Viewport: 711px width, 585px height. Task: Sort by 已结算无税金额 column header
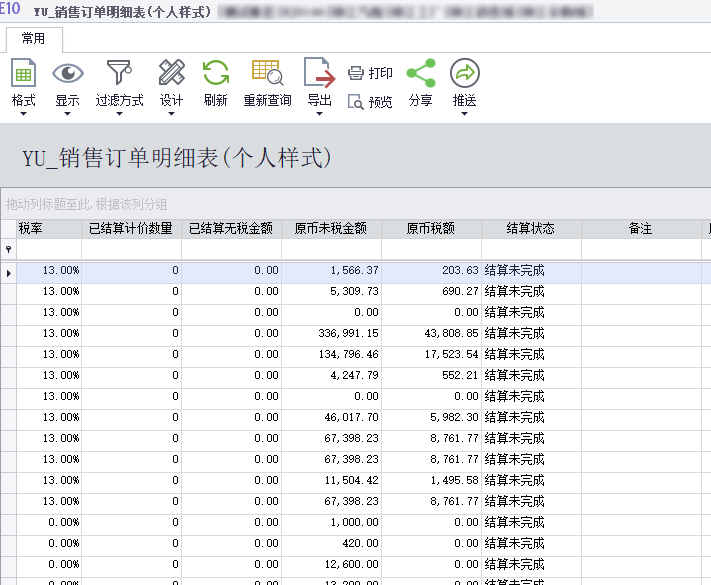pyautogui.click(x=231, y=229)
